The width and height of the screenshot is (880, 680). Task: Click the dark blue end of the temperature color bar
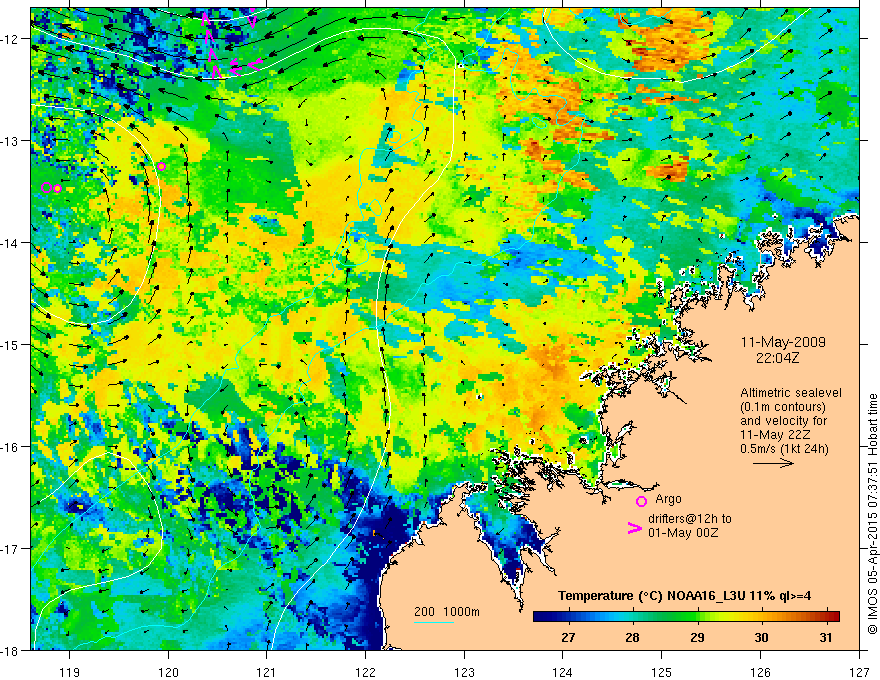(x=542, y=617)
